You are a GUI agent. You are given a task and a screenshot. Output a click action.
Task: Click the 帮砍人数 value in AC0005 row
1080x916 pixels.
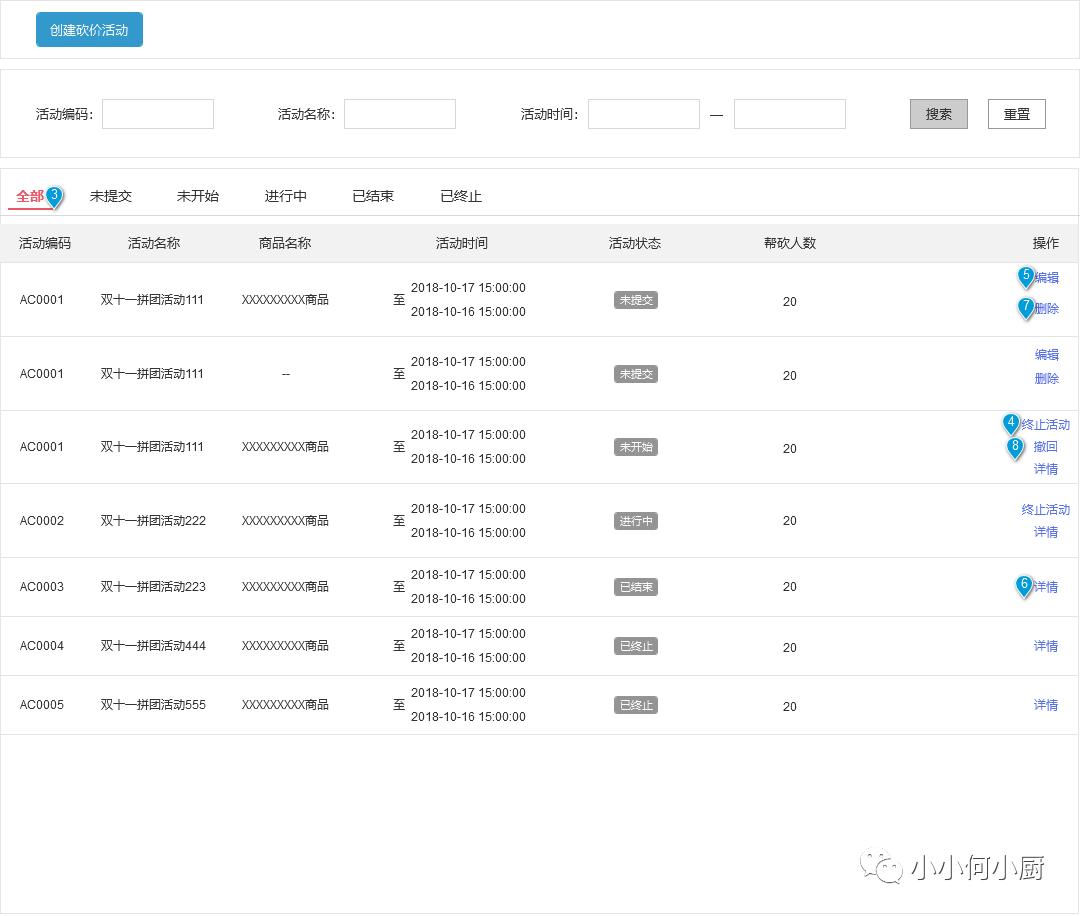[x=789, y=707]
